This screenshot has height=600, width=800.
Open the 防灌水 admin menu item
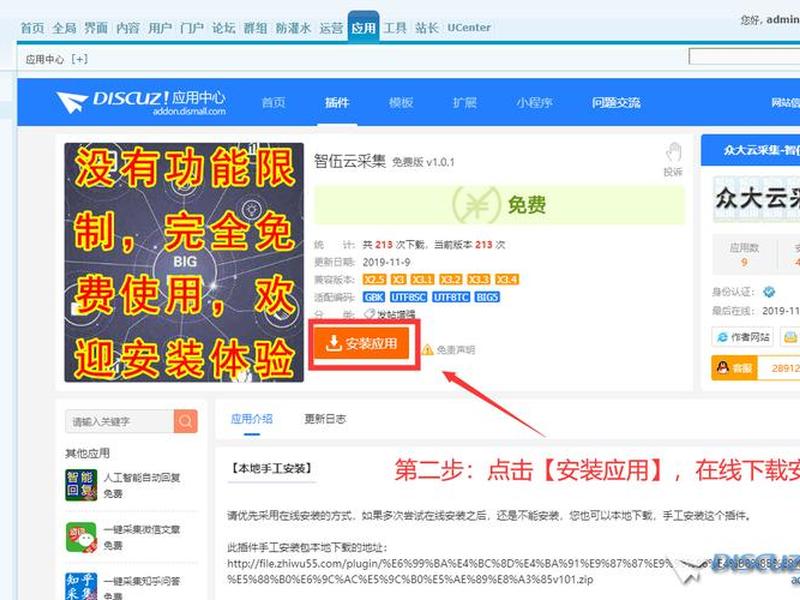[293, 28]
